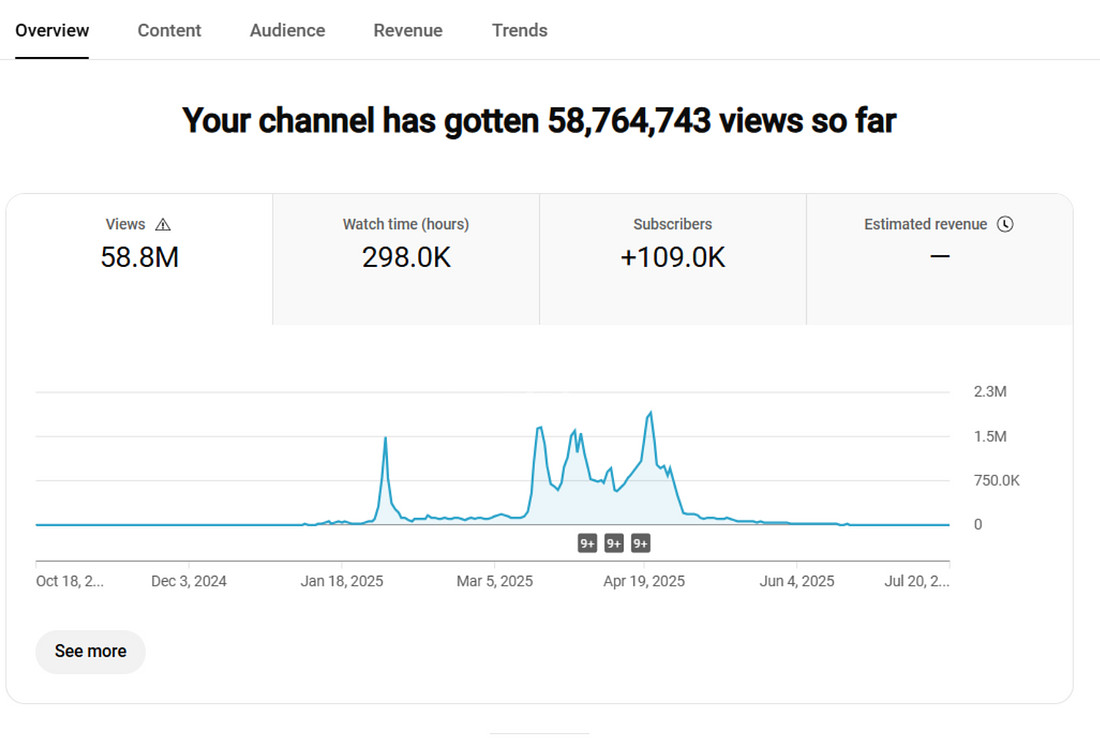Viewport: 1100px width, 750px height.
Task: Open the Overview tab
Action: (52, 30)
